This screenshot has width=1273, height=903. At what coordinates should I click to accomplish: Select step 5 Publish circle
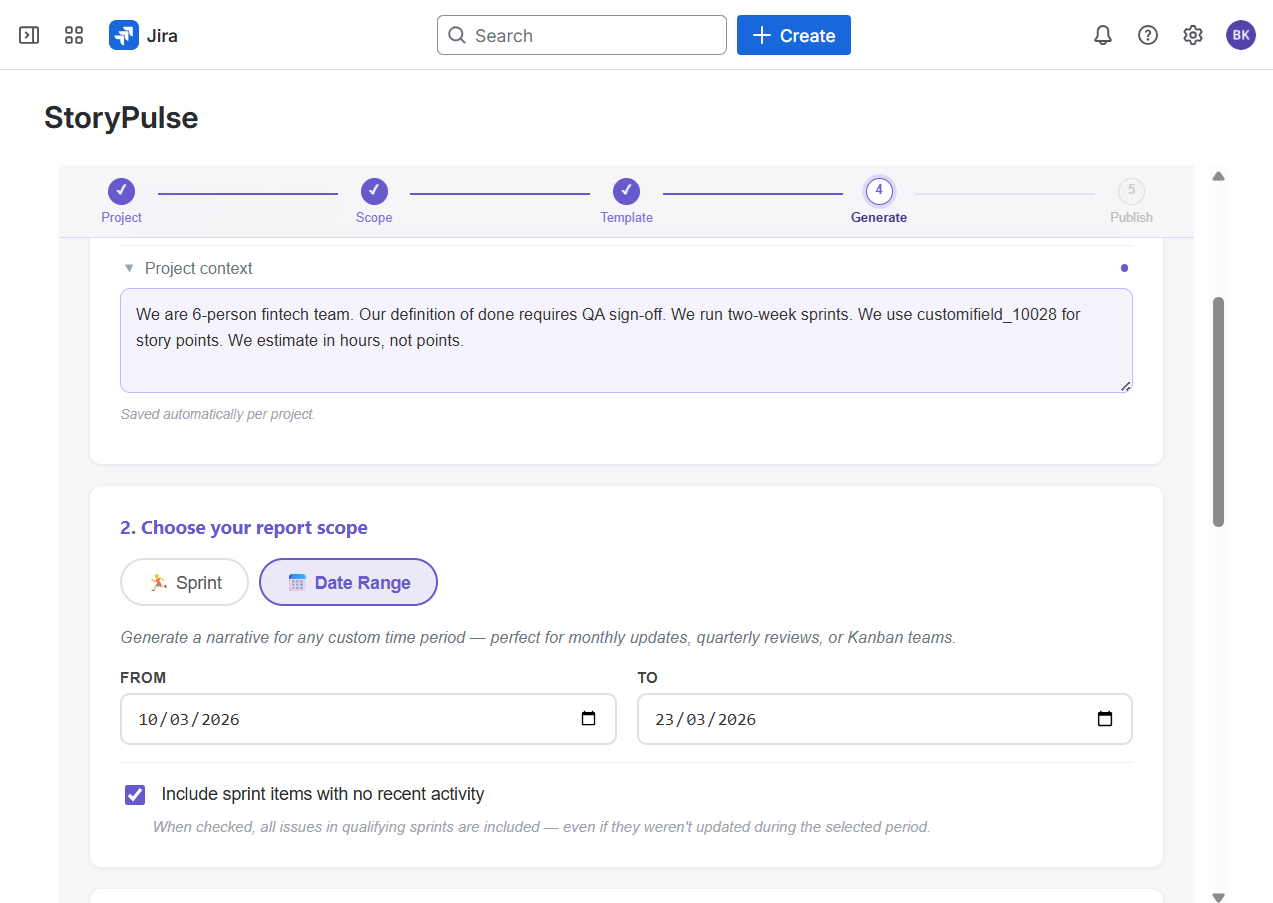click(1131, 190)
